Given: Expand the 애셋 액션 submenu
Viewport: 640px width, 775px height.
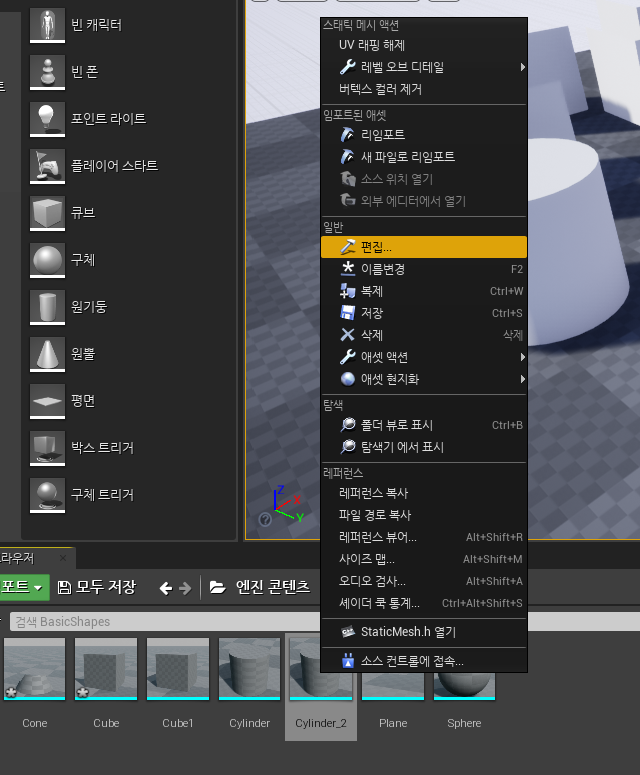Looking at the screenshot, I should click(424, 357).
